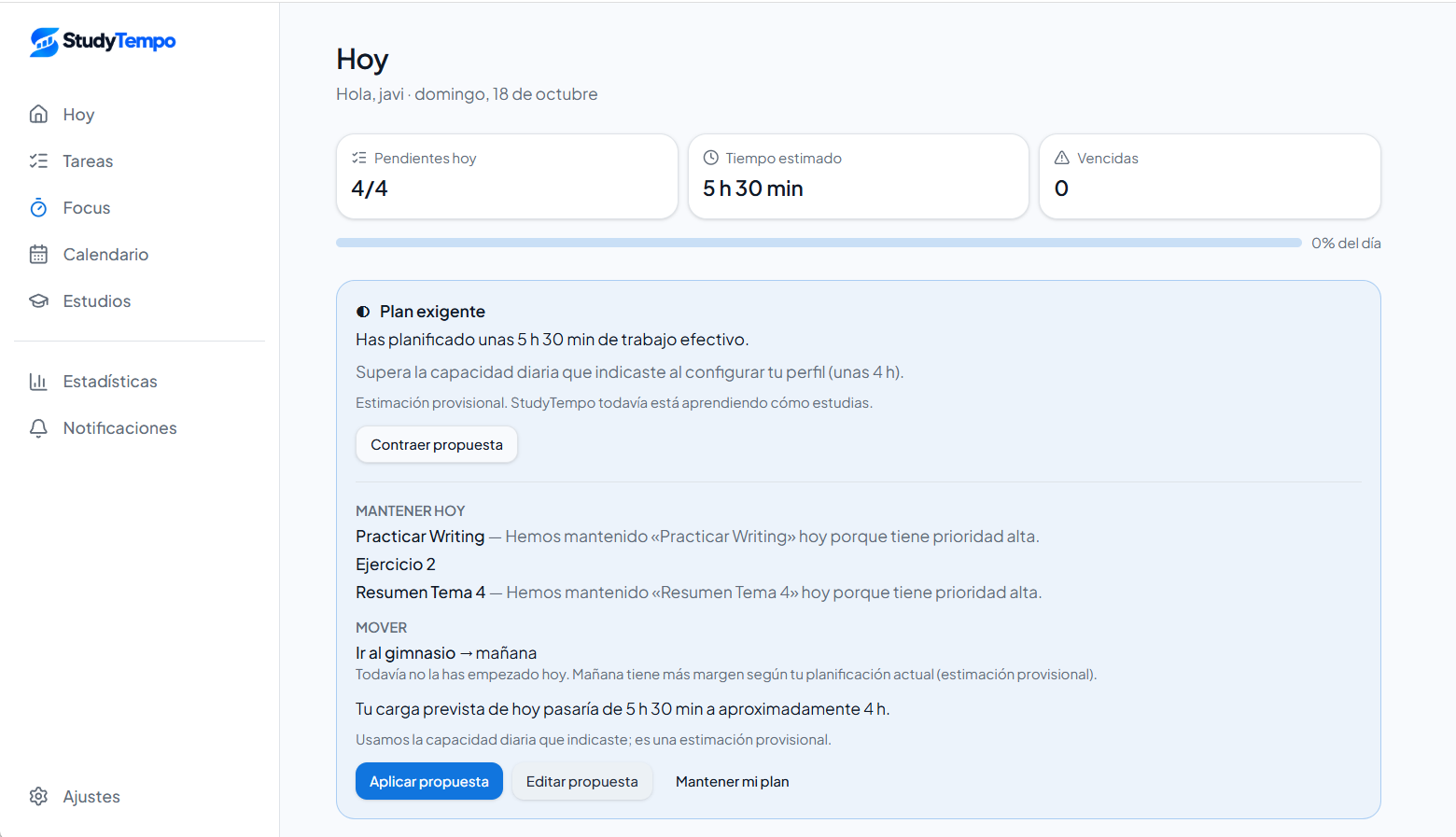This screenshot has width=1456, height=837.
Task: Click the timer icon beside Focus
Action: (x=38, y=207)
